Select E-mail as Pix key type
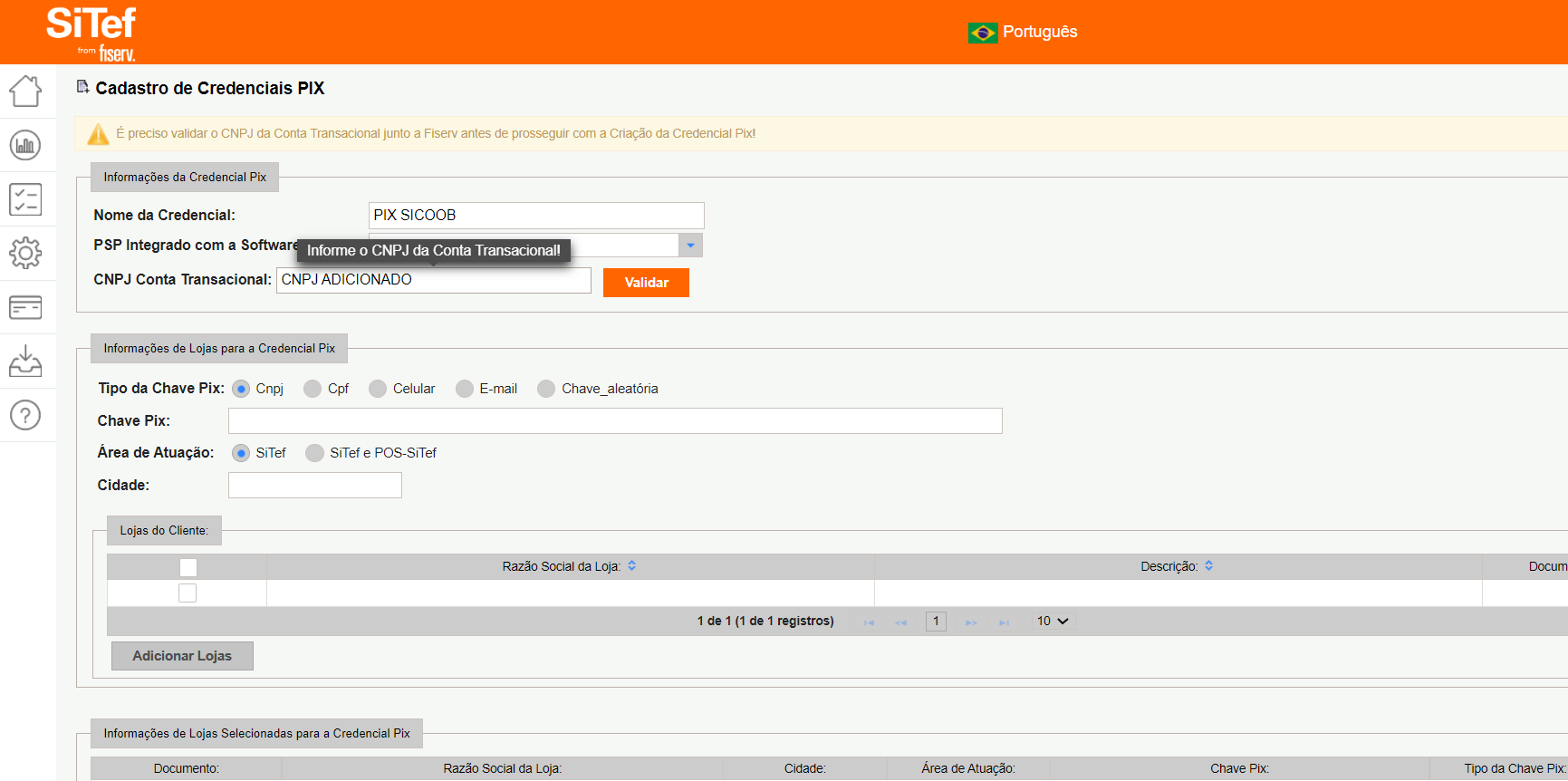1568x781 pixels. click(465, 389)
